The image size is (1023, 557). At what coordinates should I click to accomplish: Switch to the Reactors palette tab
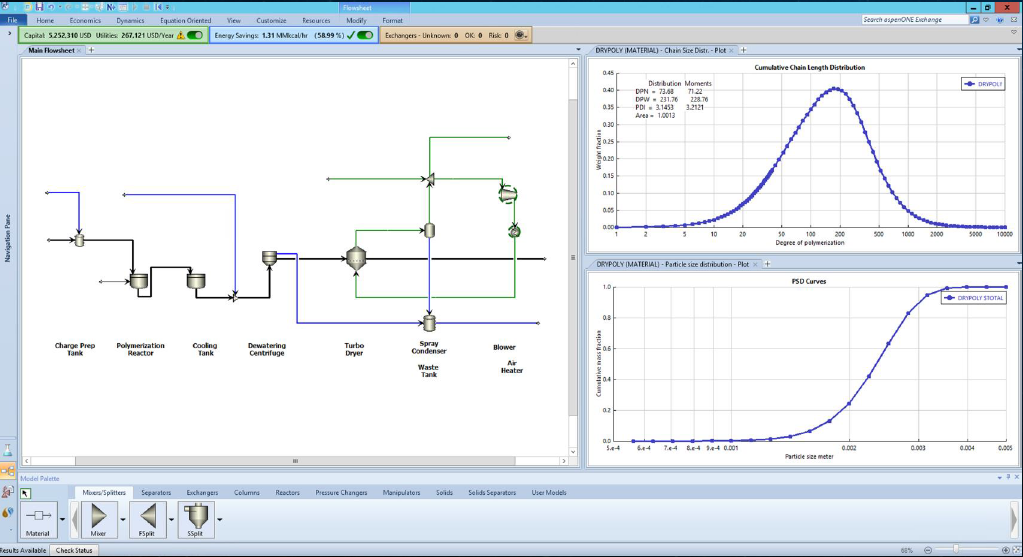(x=287, y=492)
